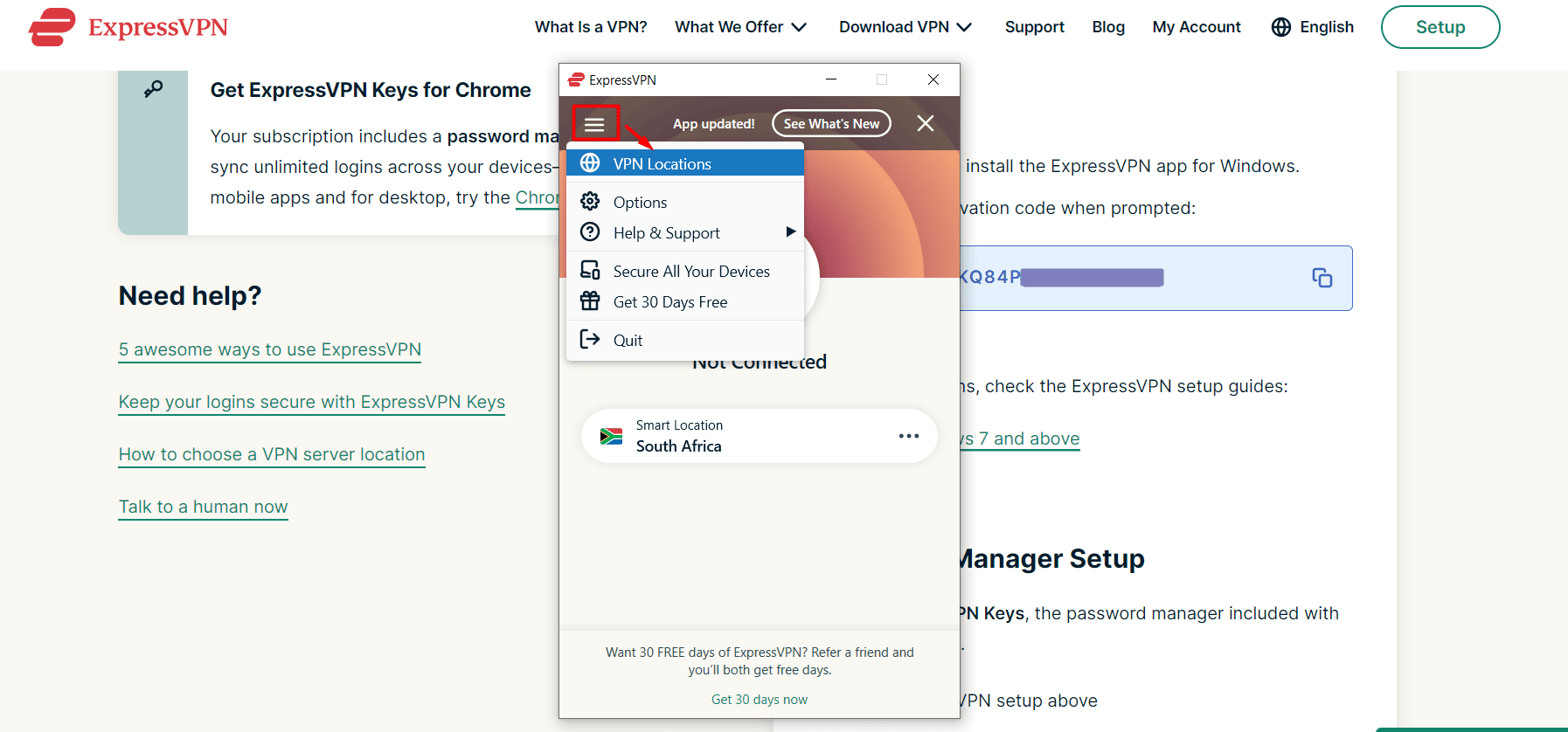Copy the activation code with copy icon

click(1322, 278)
